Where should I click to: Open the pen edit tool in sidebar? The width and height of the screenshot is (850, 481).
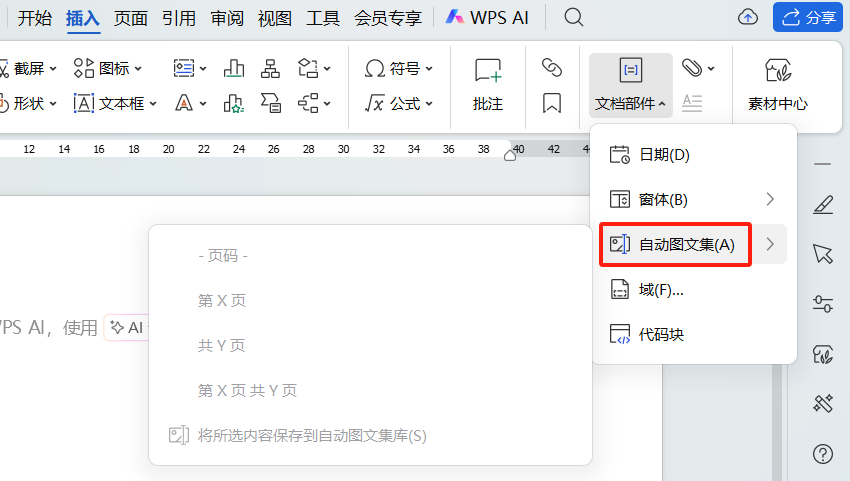(x=823, y=204)
